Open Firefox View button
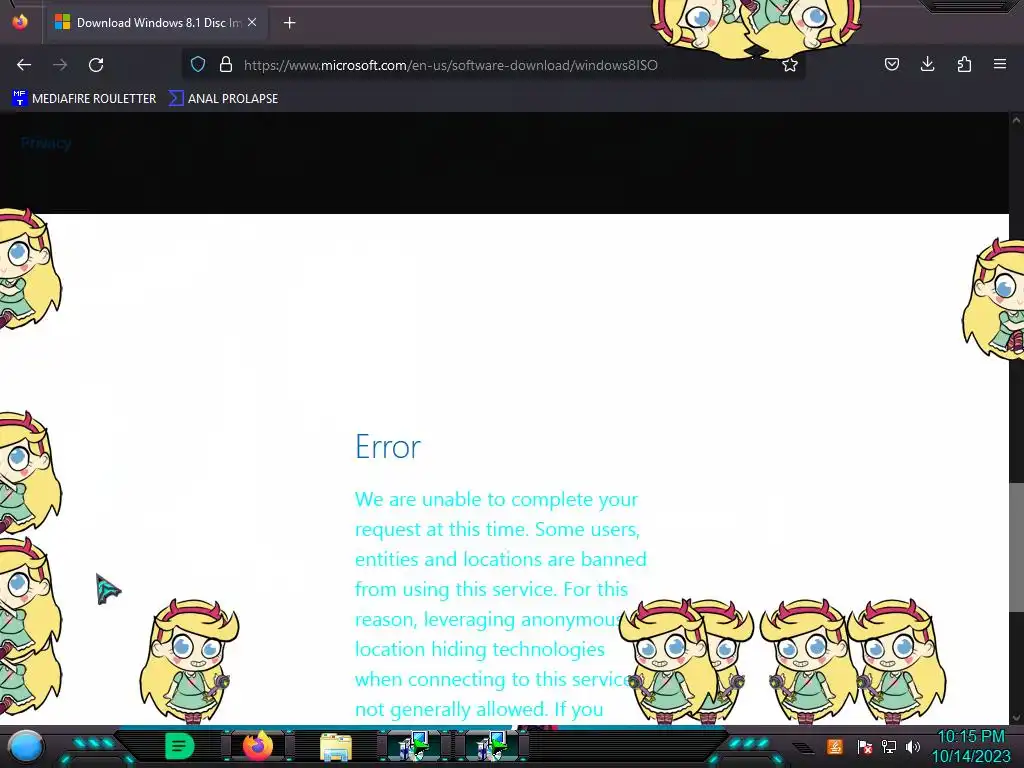 (20, 22)
